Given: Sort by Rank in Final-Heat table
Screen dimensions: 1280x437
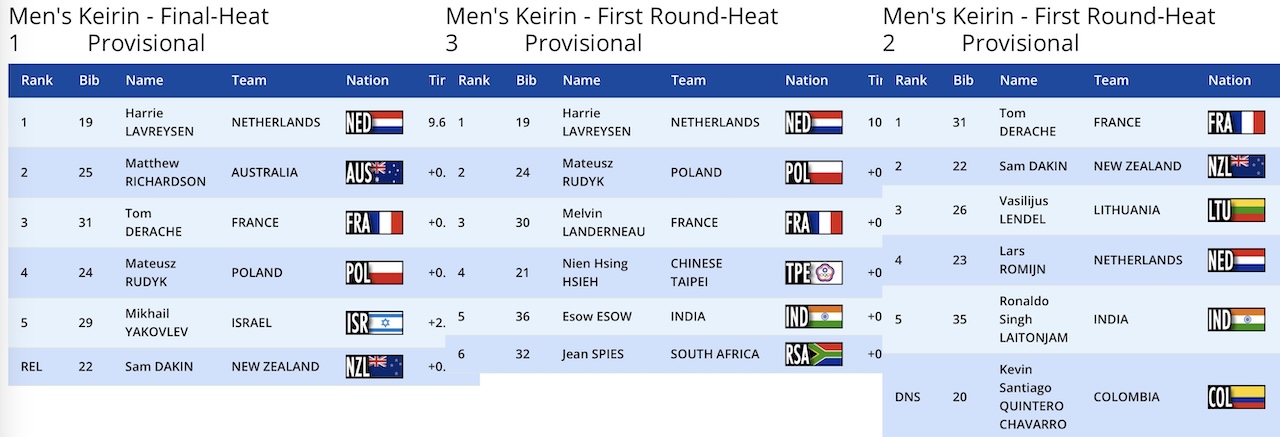Looking at the screenshot, I should point(37,80).
